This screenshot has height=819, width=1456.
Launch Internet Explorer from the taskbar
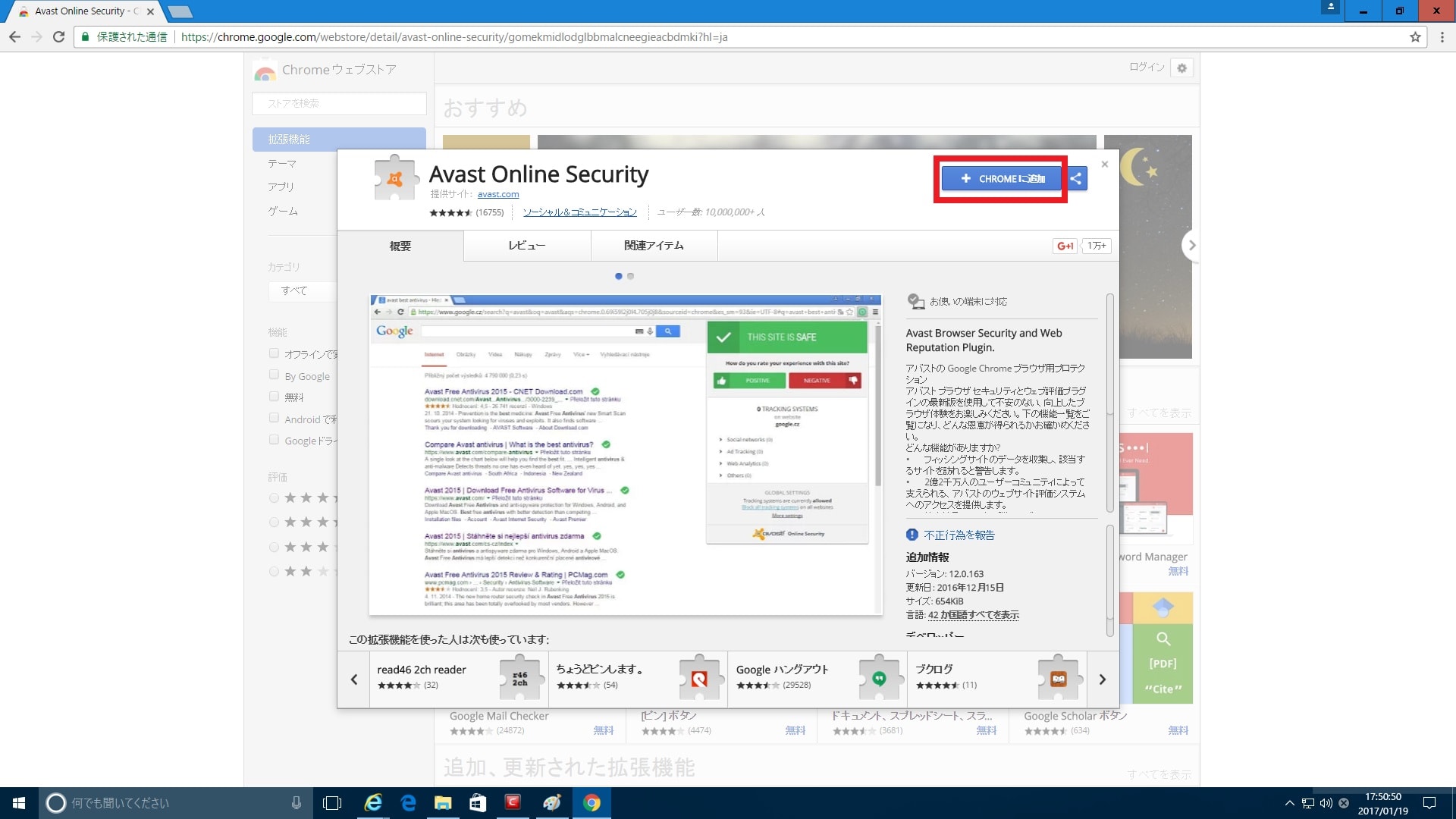(x=372, y=802)
